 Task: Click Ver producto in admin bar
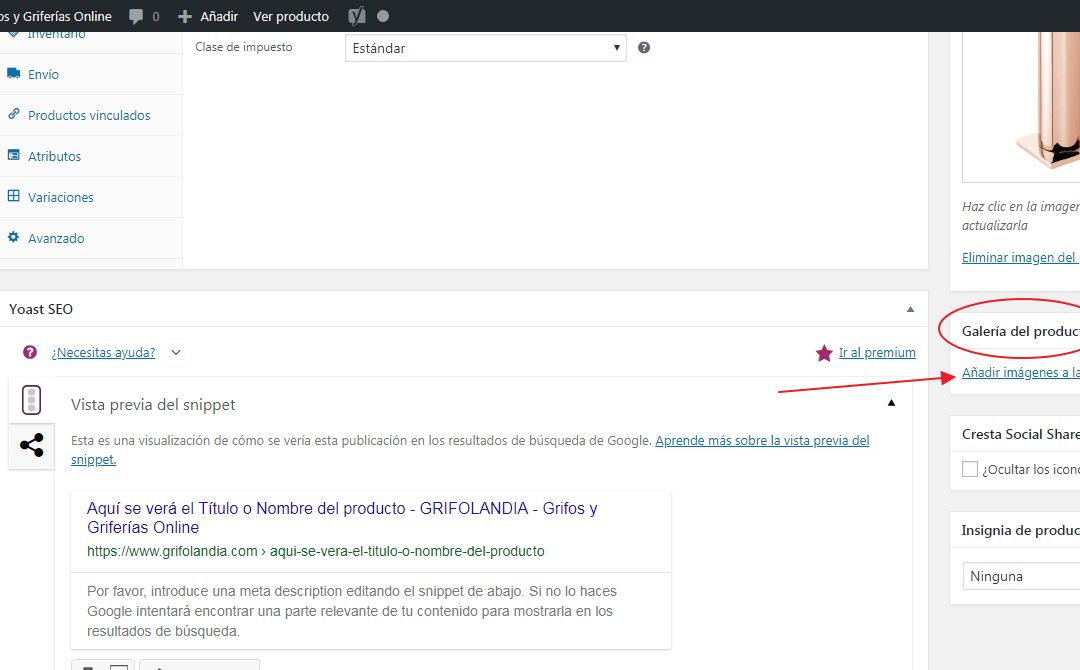click(291, 16)
